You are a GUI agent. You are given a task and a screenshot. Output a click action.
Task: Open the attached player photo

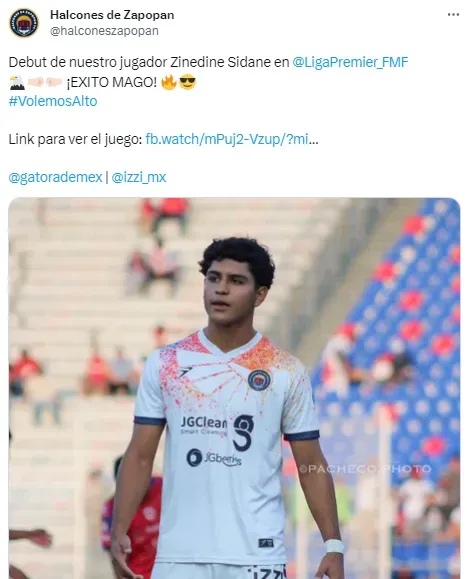(234, 388)
